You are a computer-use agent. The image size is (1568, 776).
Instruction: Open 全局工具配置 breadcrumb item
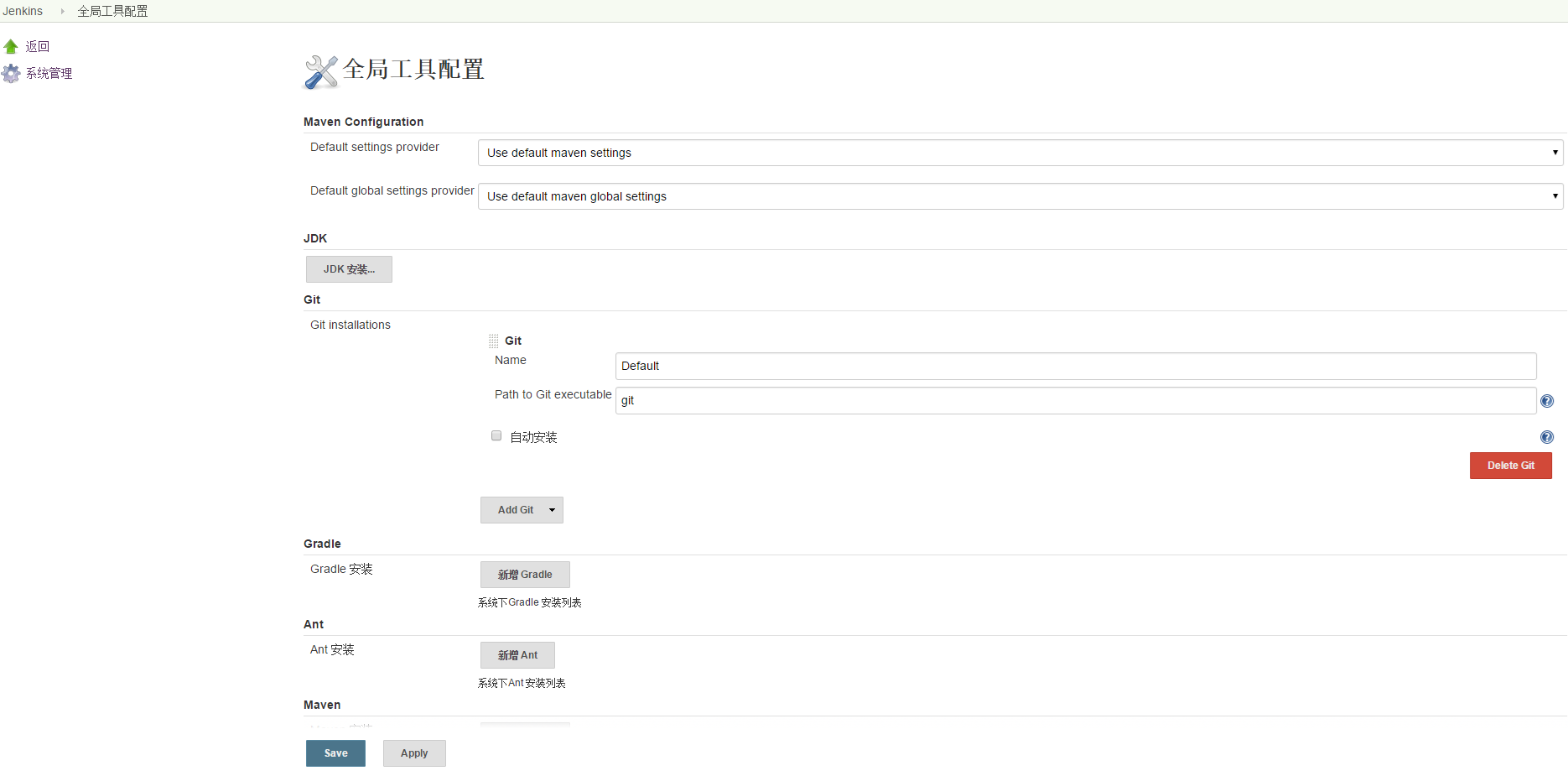click(x=112, y=11)
